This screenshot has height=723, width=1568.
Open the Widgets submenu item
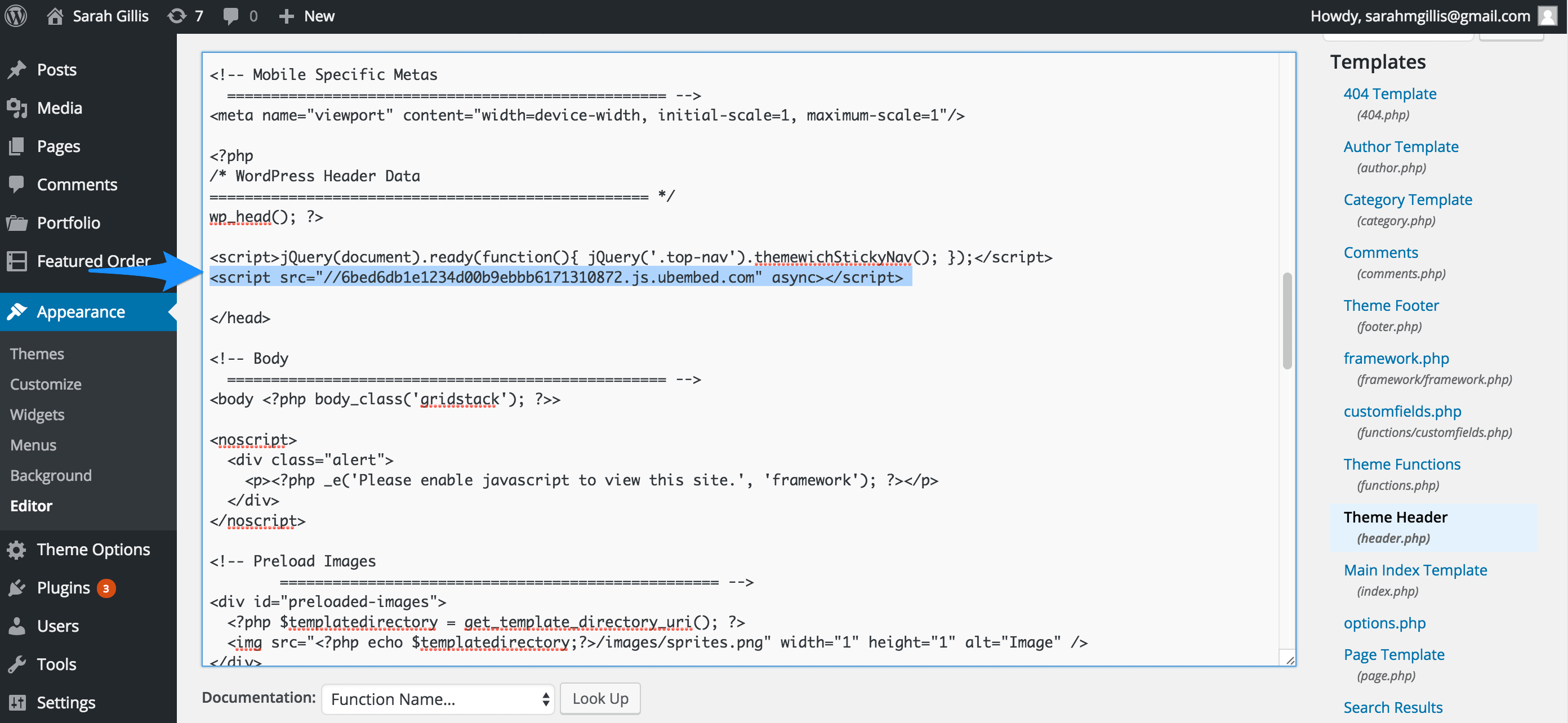[x=37, y=414]
